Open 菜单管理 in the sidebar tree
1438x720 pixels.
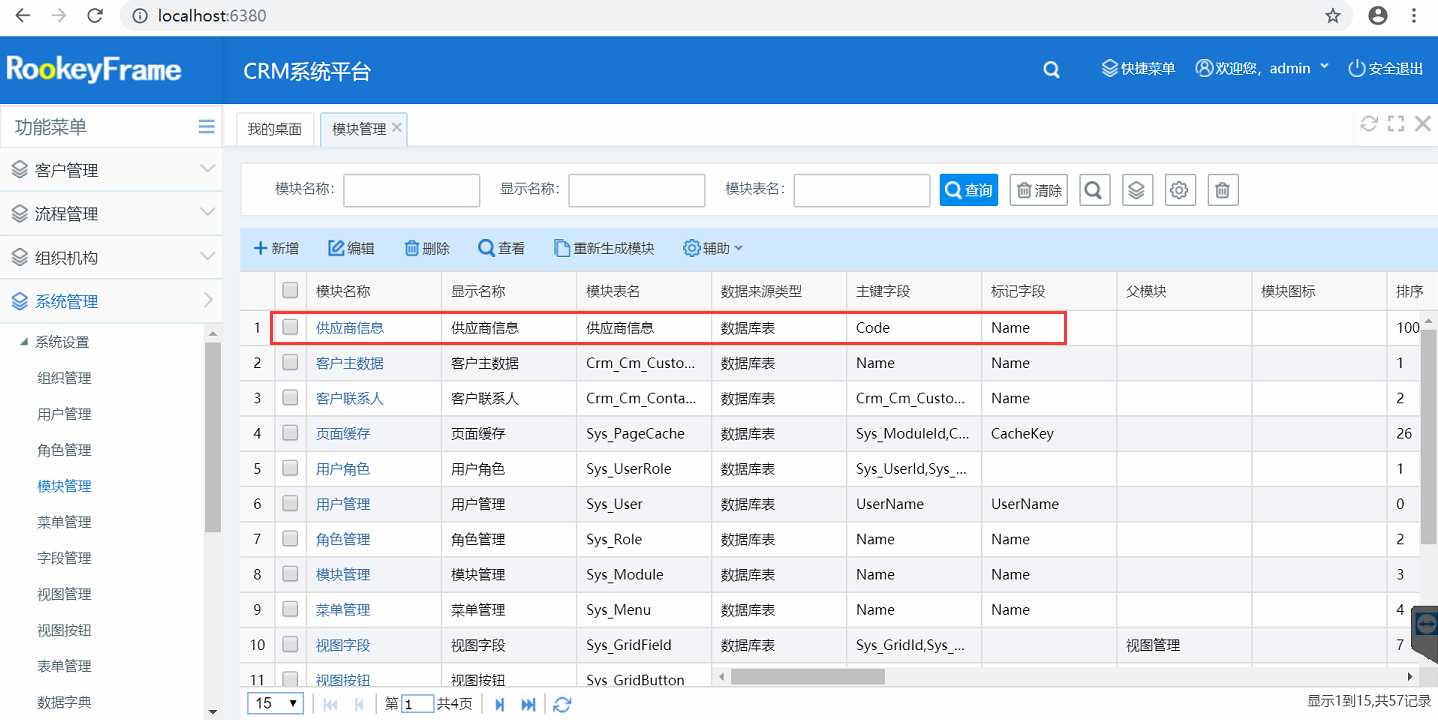click(x=64, y=522)
